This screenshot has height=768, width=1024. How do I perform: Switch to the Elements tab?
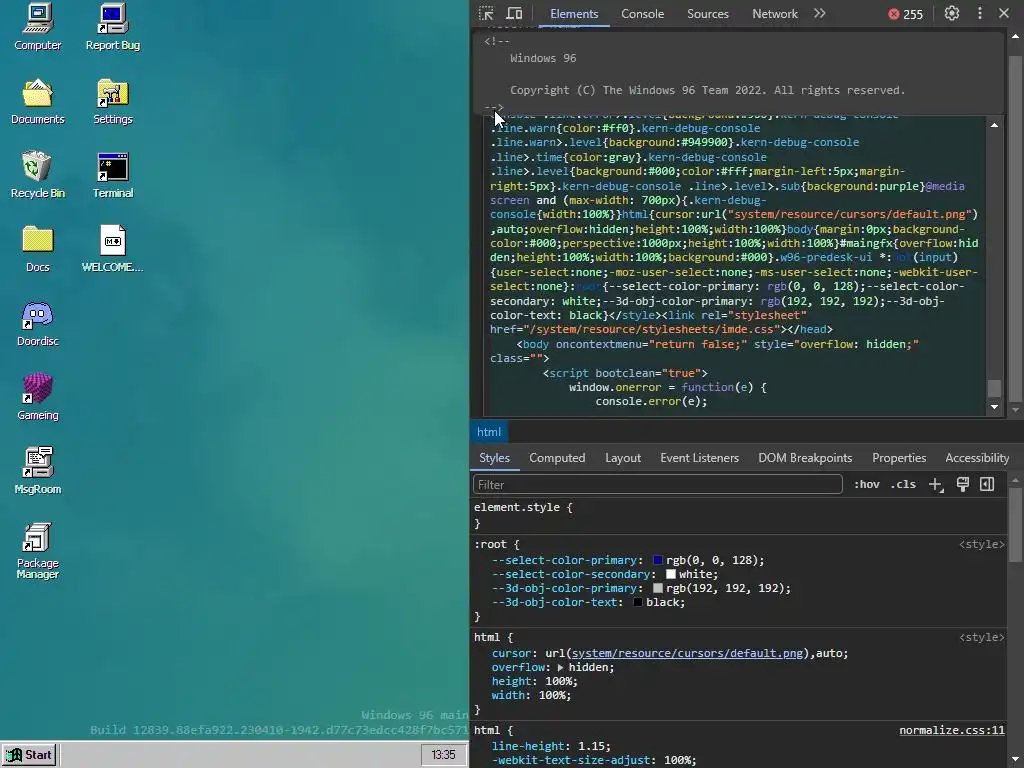[x=574, y=14]
